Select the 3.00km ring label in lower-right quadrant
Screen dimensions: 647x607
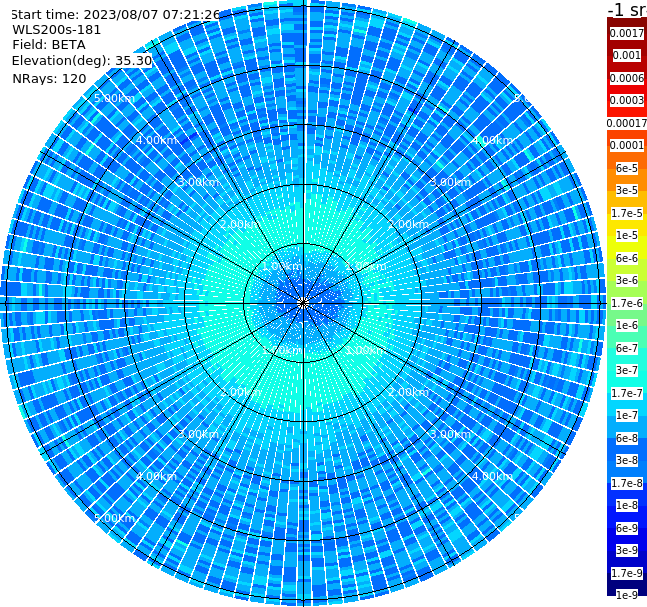(x=450, y=434)
